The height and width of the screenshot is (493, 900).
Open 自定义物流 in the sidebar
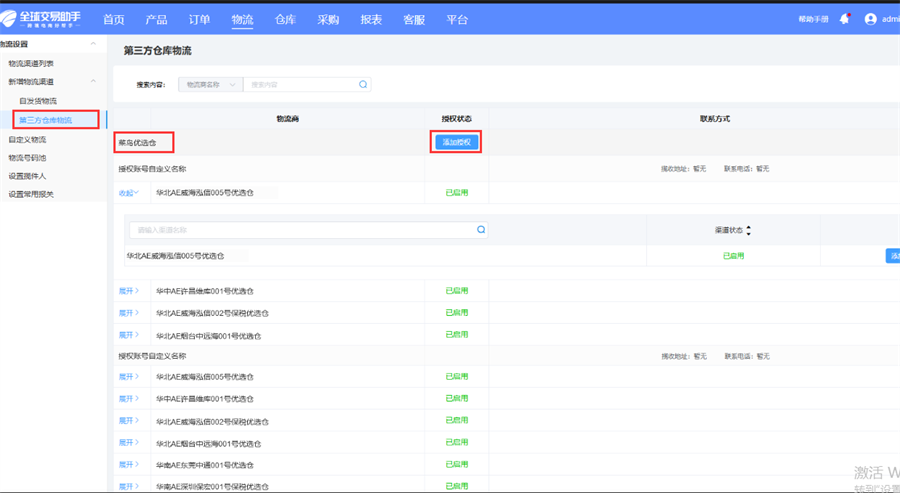click(27, 139)
